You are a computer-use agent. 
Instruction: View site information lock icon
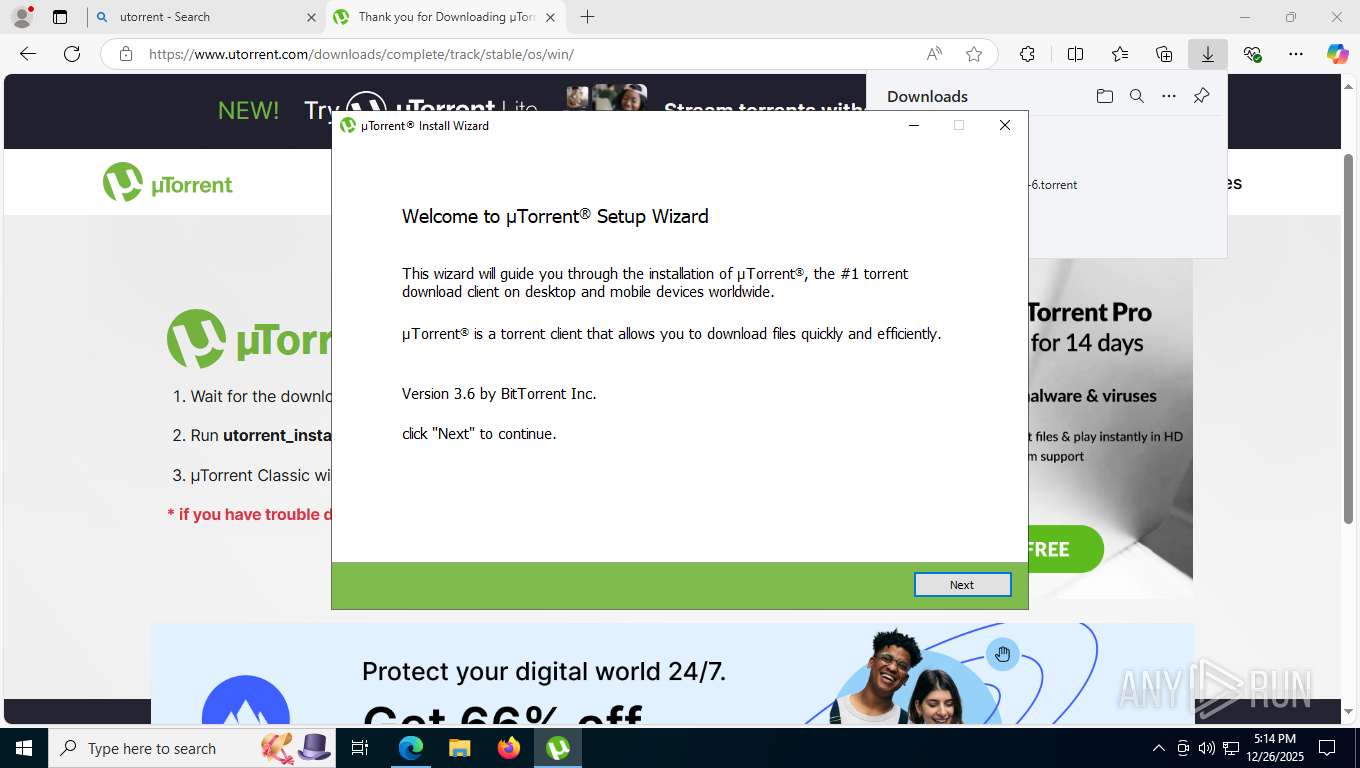coord(126,54)
